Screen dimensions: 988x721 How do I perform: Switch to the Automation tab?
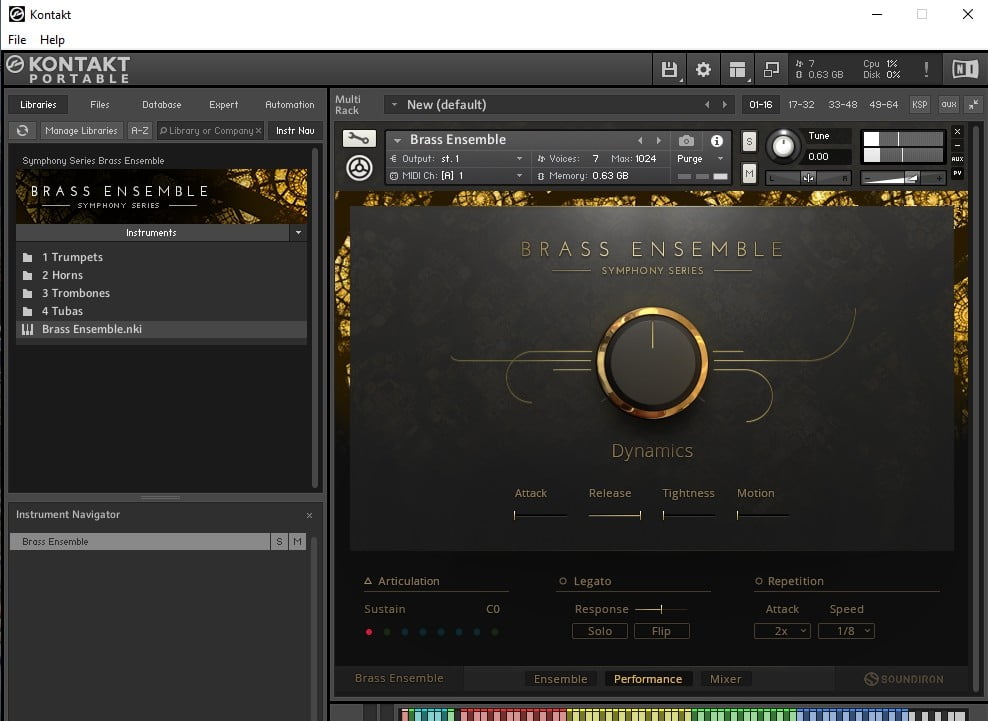pyautogui.click(x=290, y=105)
